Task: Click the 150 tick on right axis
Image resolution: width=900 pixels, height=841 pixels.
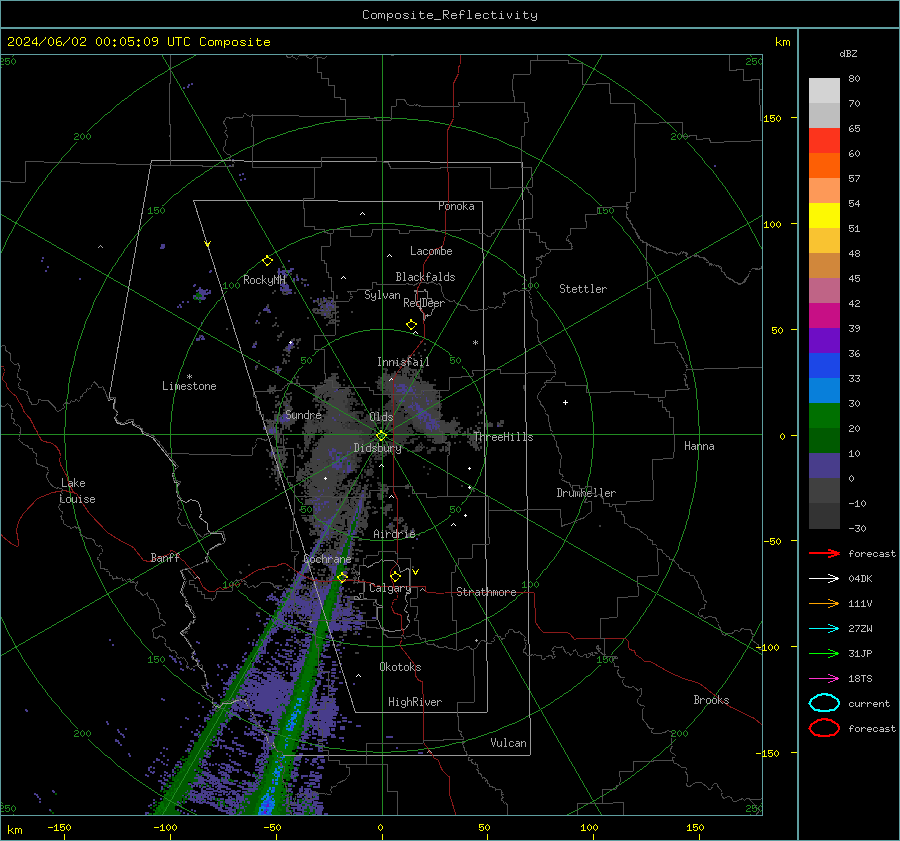Action: (x=773, y=118)
